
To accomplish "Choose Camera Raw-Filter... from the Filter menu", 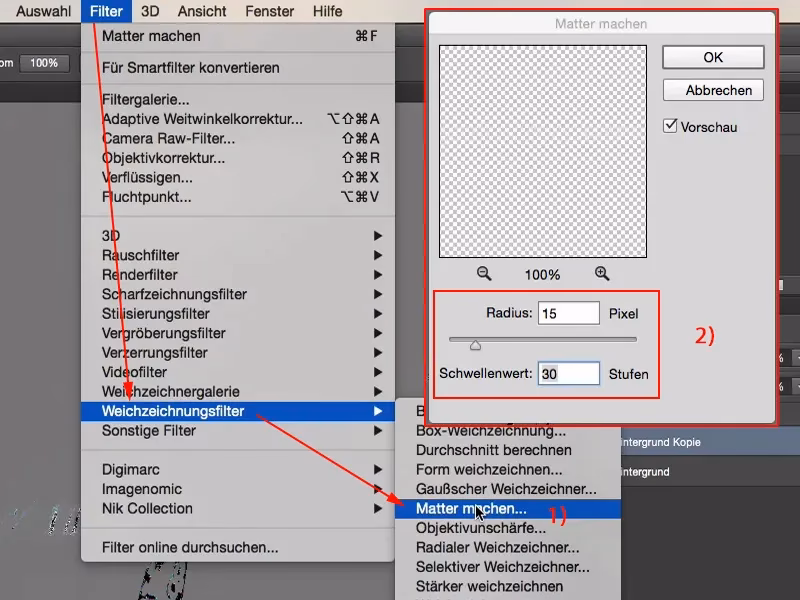I will pos(168,138).
